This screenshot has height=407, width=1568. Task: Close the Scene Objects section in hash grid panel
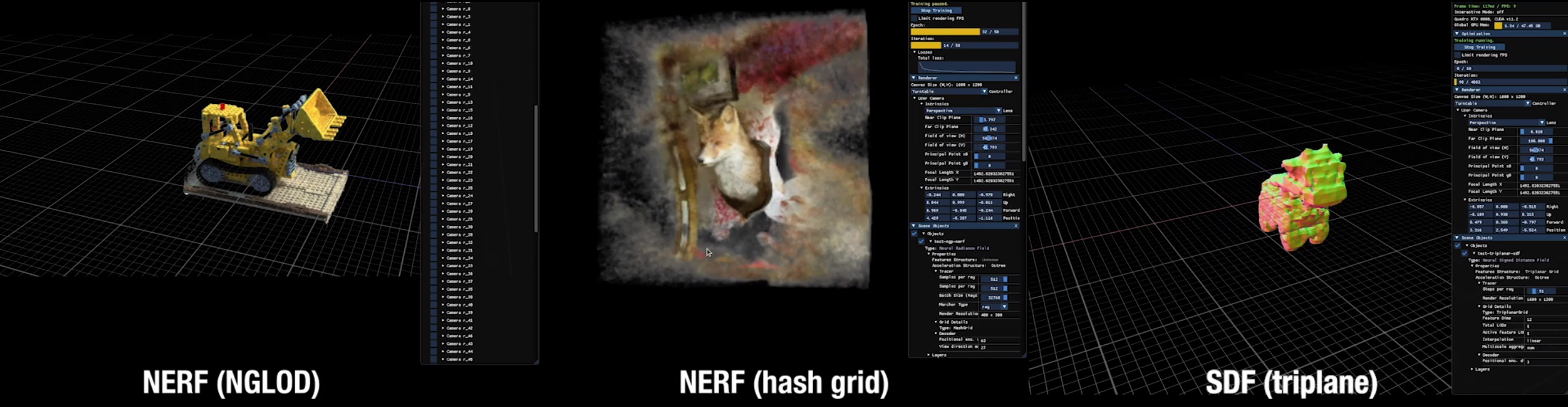(x=1016, y=226)
